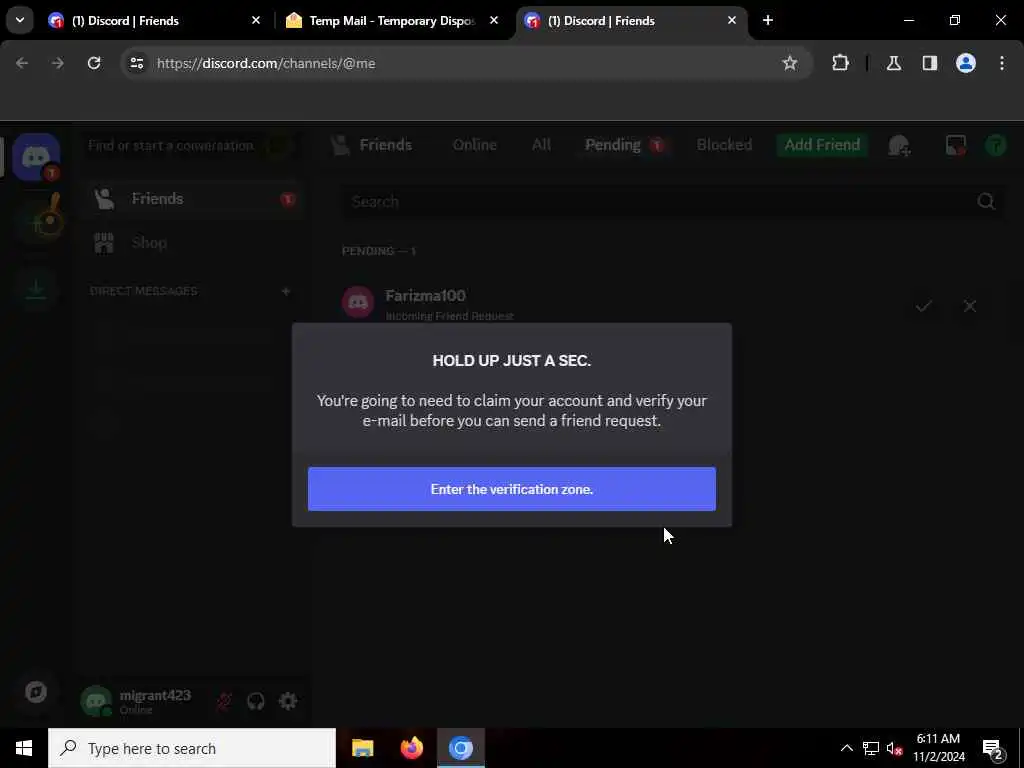Click Find or start a conversation field

tap(189, 145)
